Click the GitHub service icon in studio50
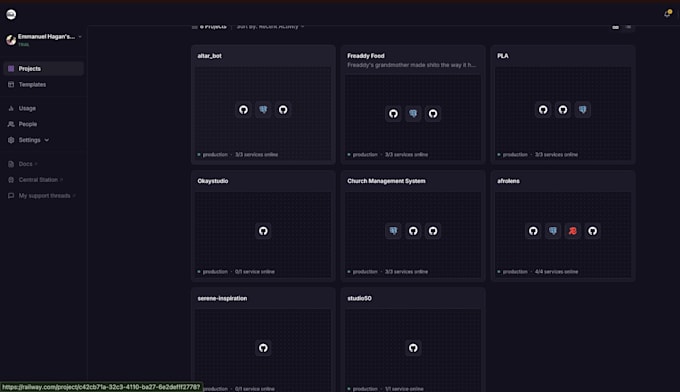The height and width of the screenshot is (392, 680). click(413, 348)
